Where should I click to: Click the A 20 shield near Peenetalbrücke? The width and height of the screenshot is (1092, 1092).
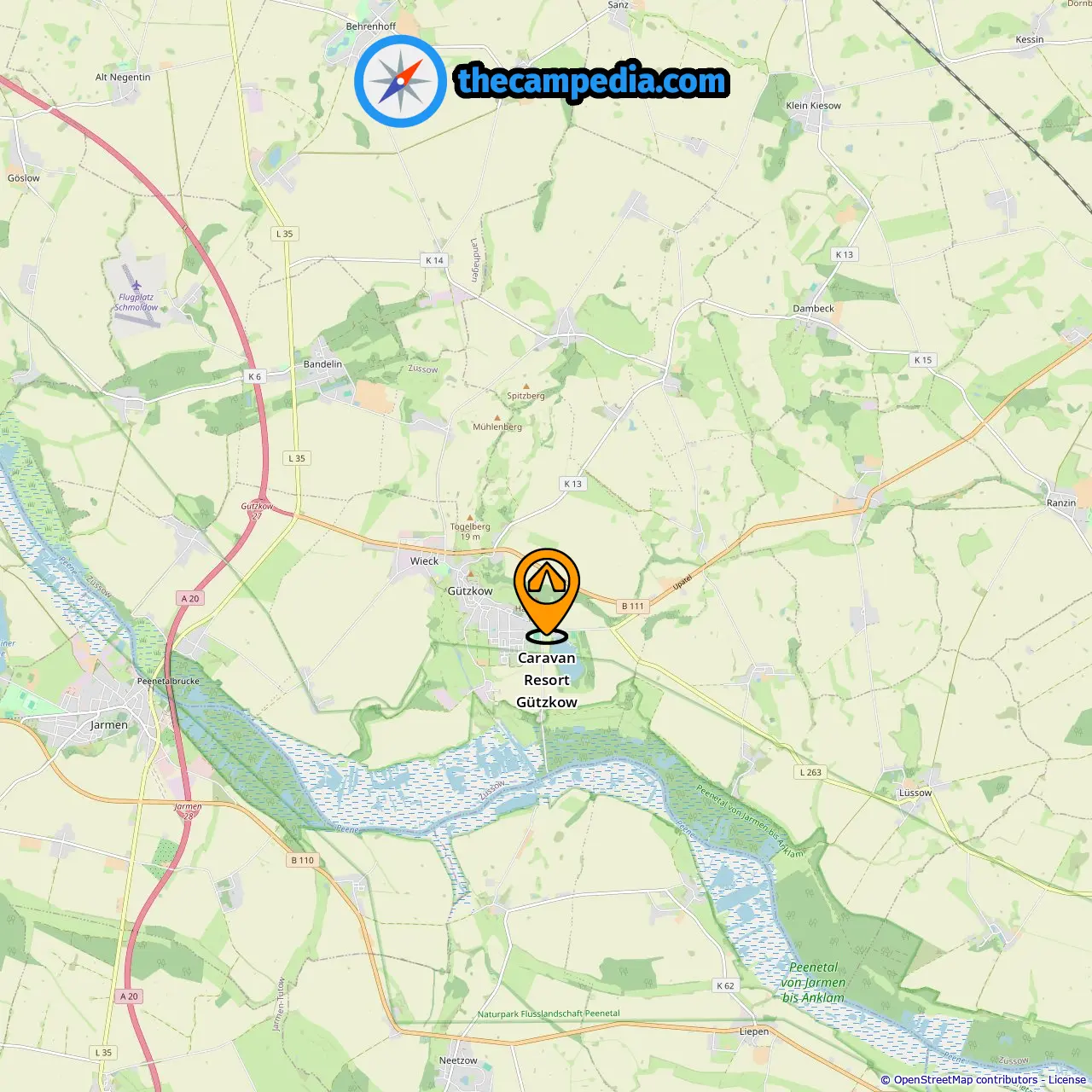(x=190, y=599)
